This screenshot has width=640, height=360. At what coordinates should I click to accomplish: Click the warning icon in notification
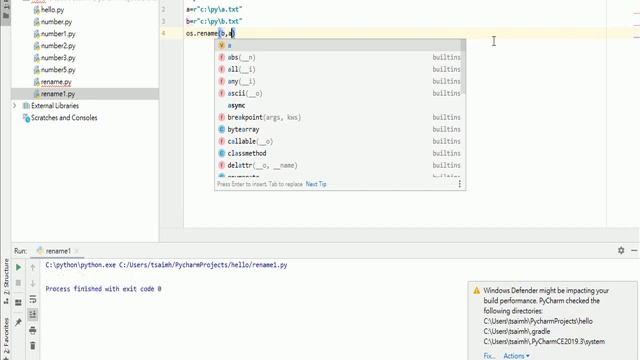476,291
